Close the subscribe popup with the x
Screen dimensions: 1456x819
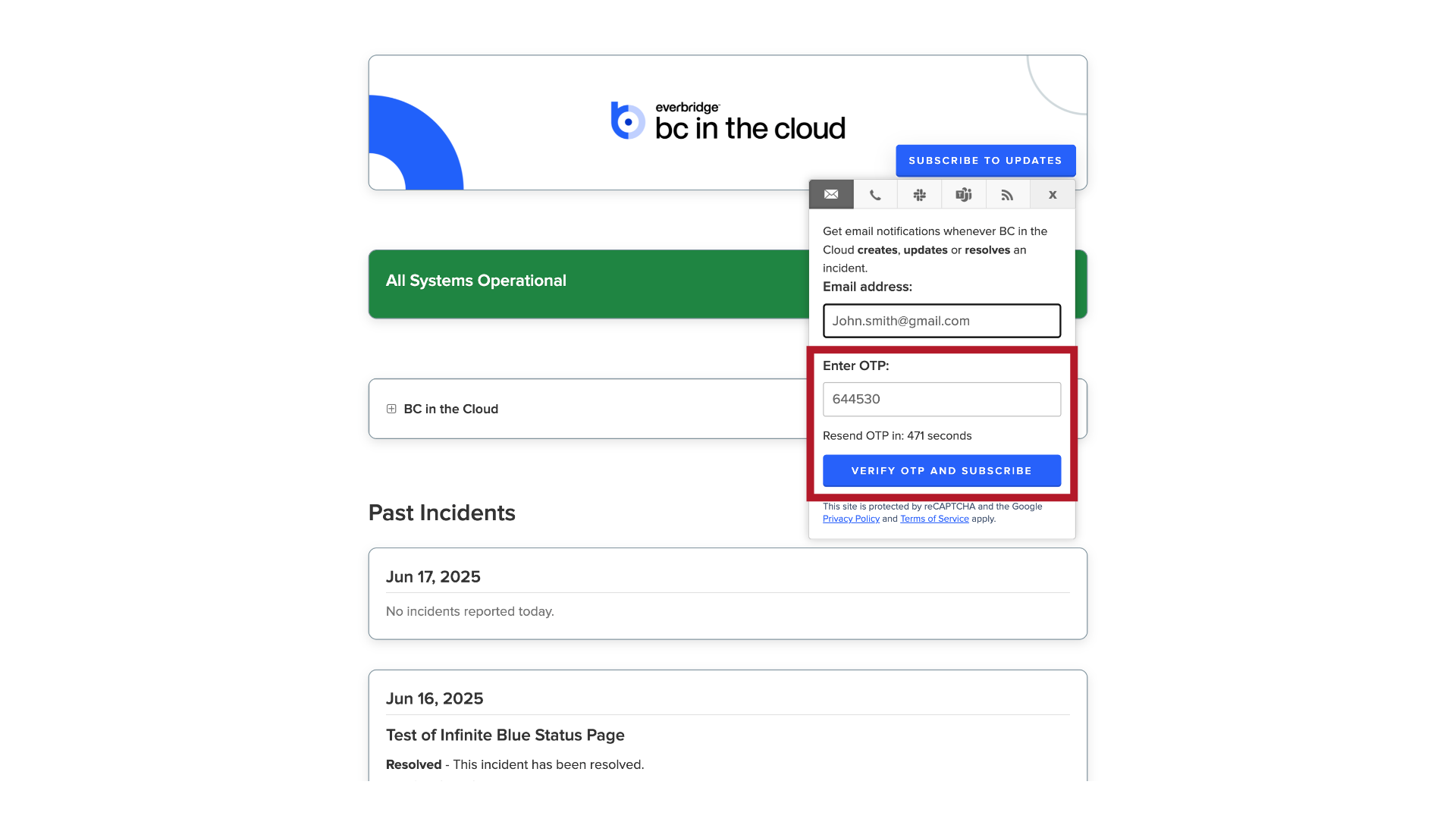click(1053, 195)
